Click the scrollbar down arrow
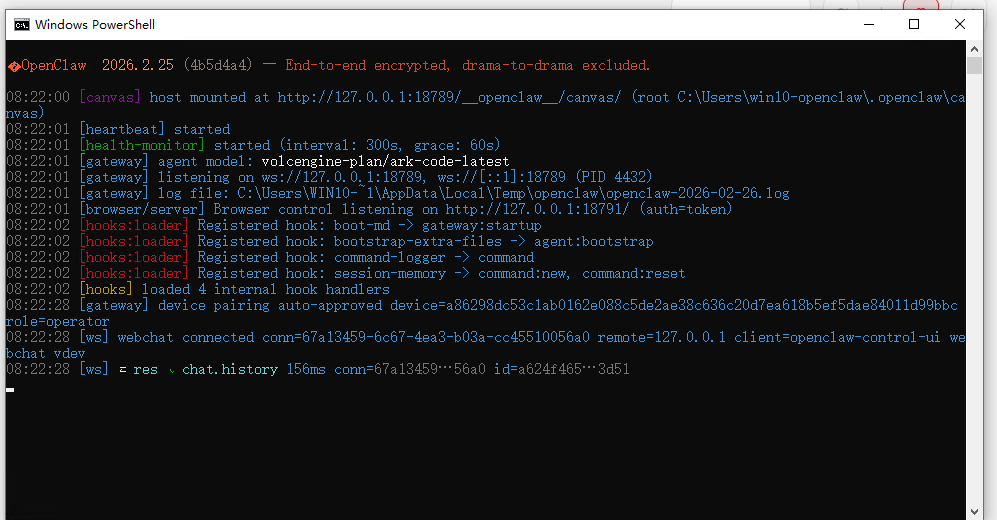 coord(974,511)
